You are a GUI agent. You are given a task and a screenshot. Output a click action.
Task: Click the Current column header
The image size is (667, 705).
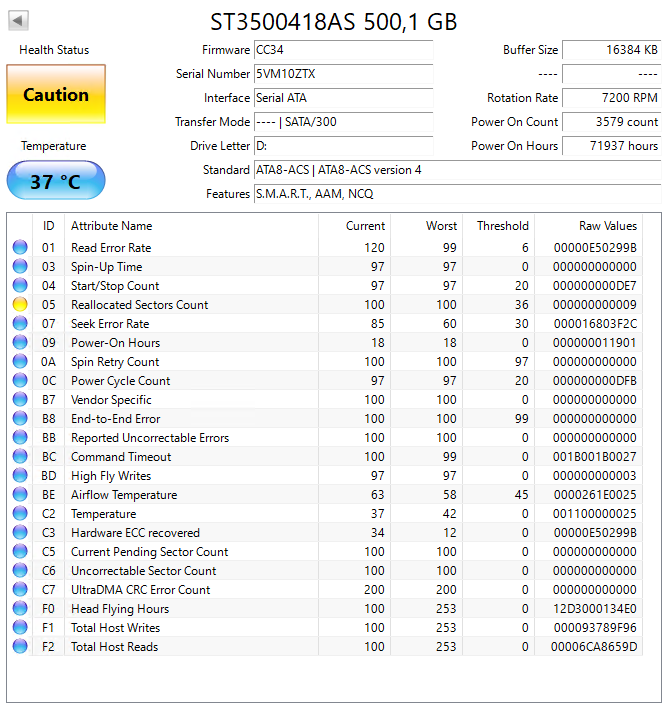pyautogui.click(x=354, y=226)
